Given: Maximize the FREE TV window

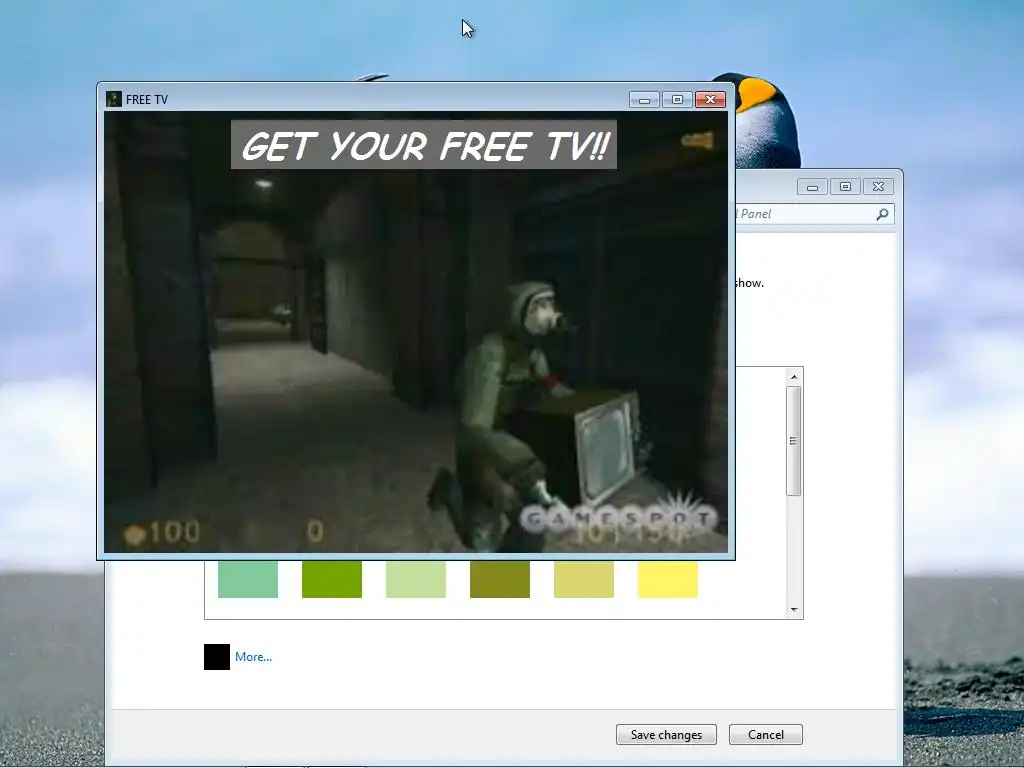Looking at the screenshot, I should click(677, 99).
